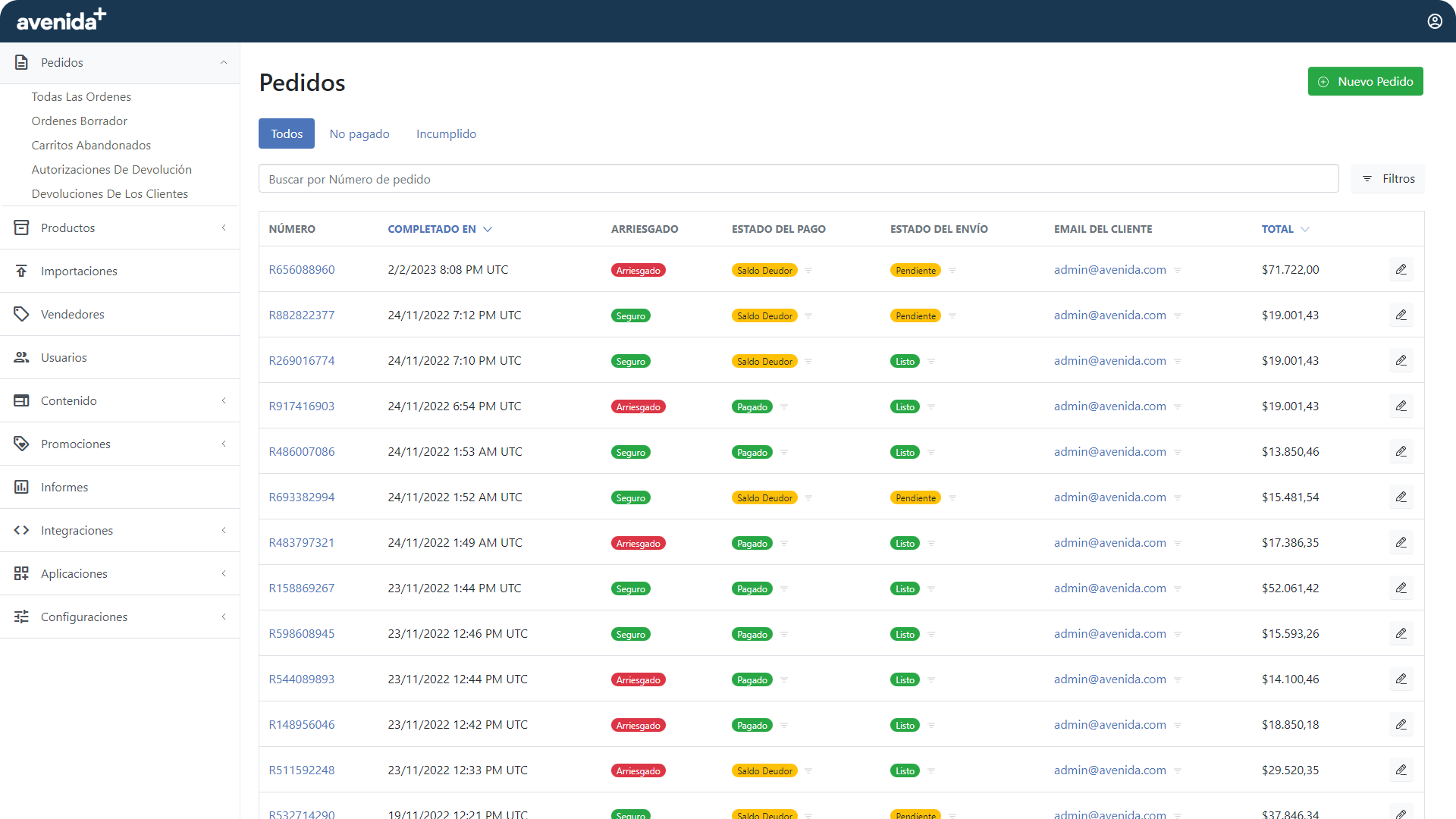Edit order R511592248 with pencil icon
The image size is (1456, 819).
1401,770
